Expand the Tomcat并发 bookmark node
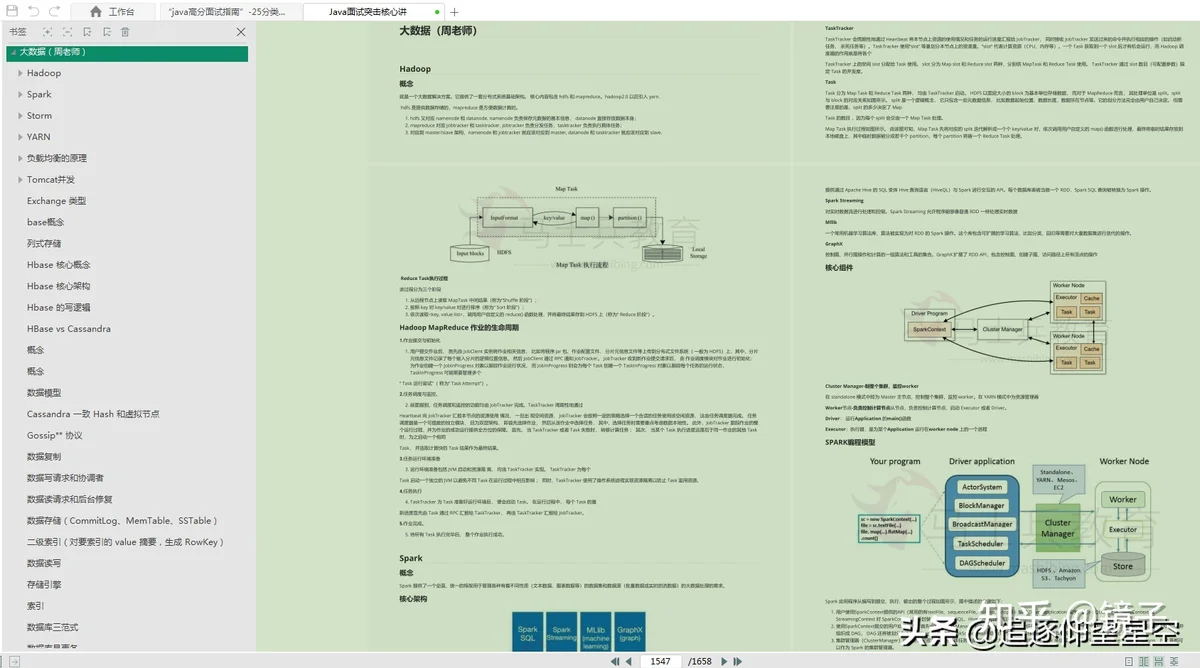The height and width of the screenshot is (668, 1200). pos(19,180)
